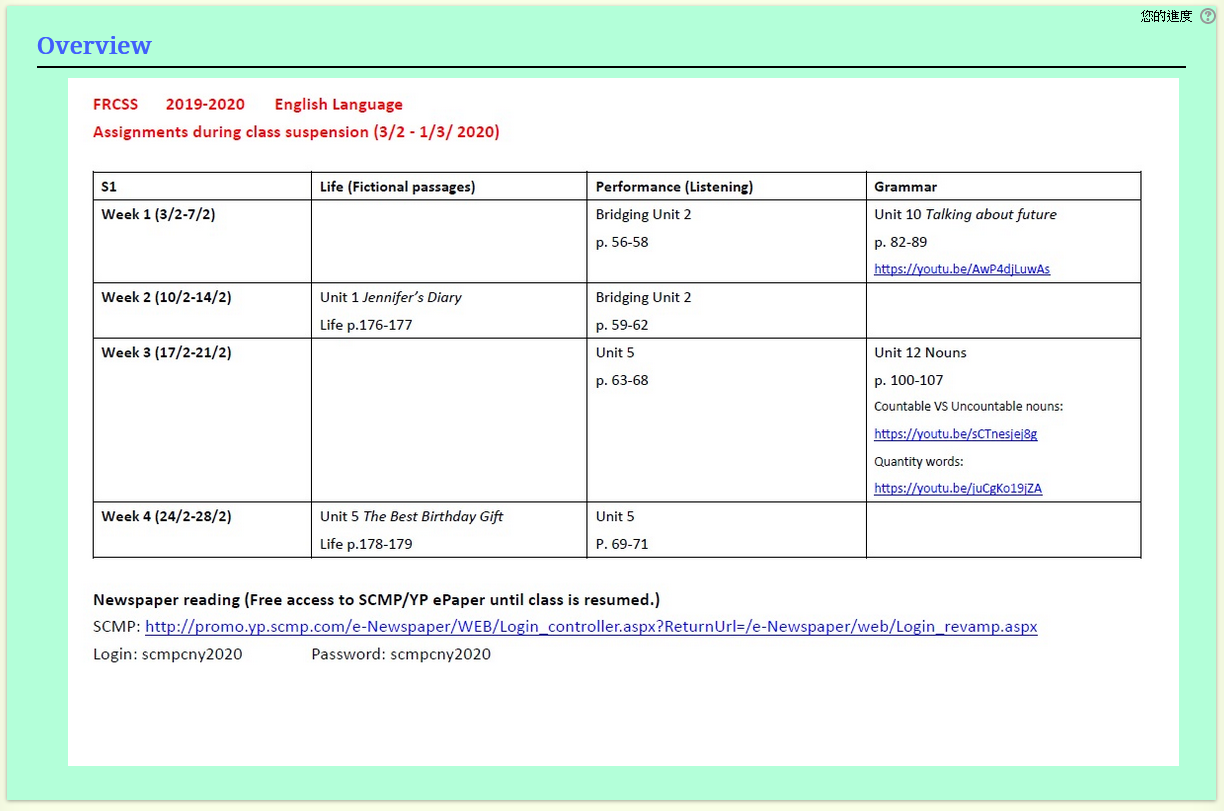This screenshot has height=811, width=1224.
Task: Click the red Assignments during class suspension title
Action: click(296, 132)
